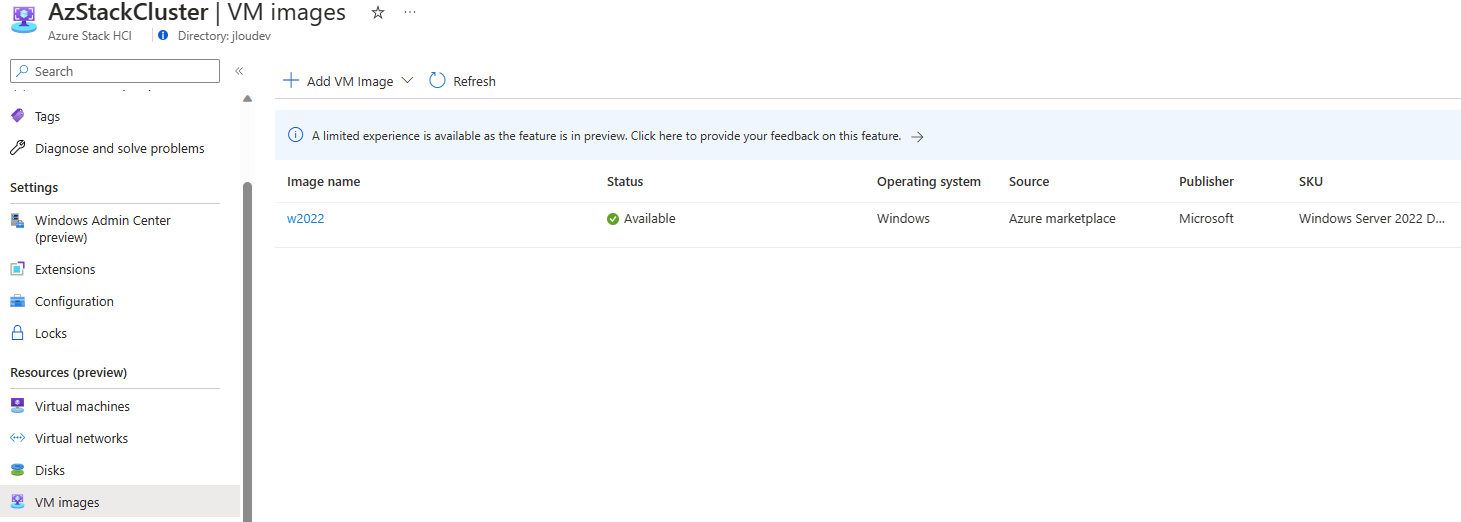1461x522 pixels.
Task: Click the Extensions icon
Action: coord(18,269)
